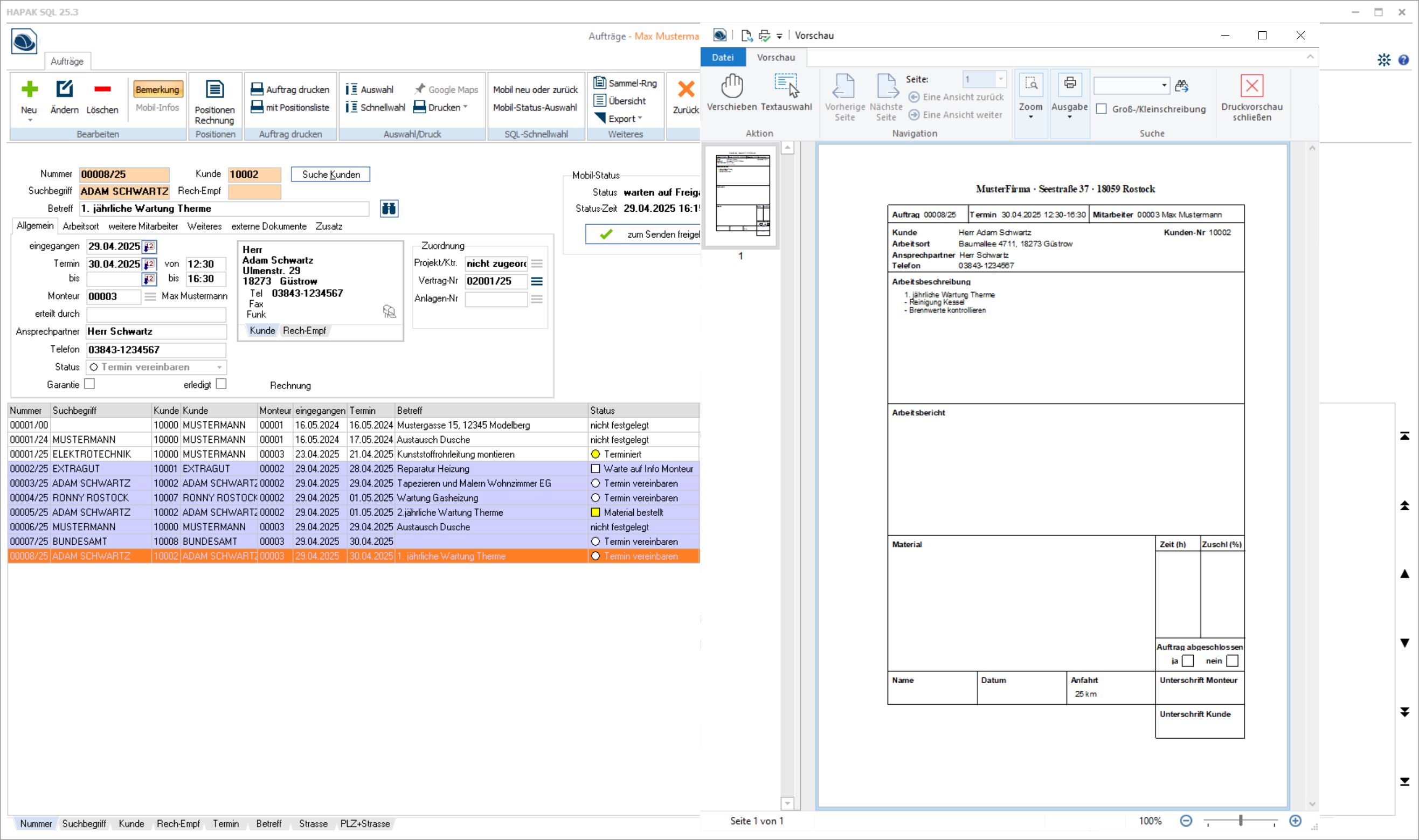Viewport: 1419px width, 840px height.
Task: Open the Ausgabe dropdown menu
Action: tap(1069, 116)
